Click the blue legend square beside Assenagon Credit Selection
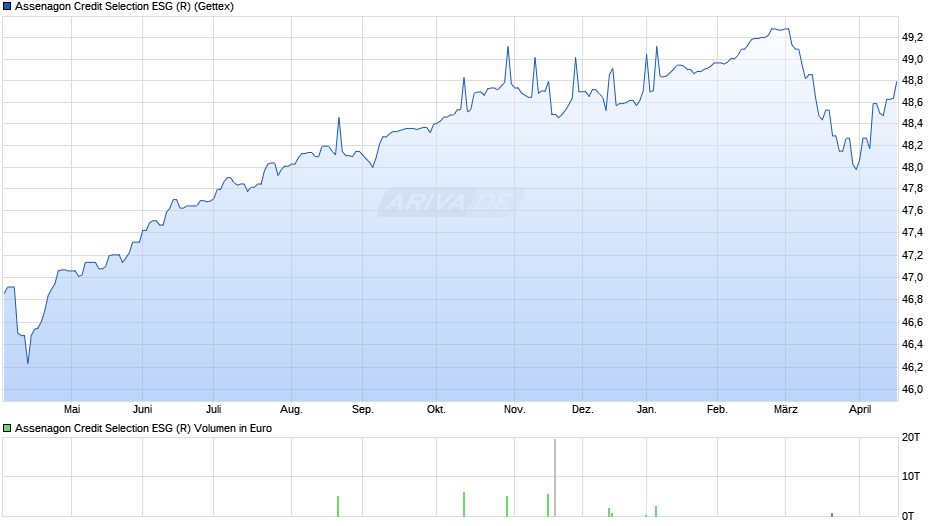The width and height of the screenshot is (940, 526). (x=7, y=7)
